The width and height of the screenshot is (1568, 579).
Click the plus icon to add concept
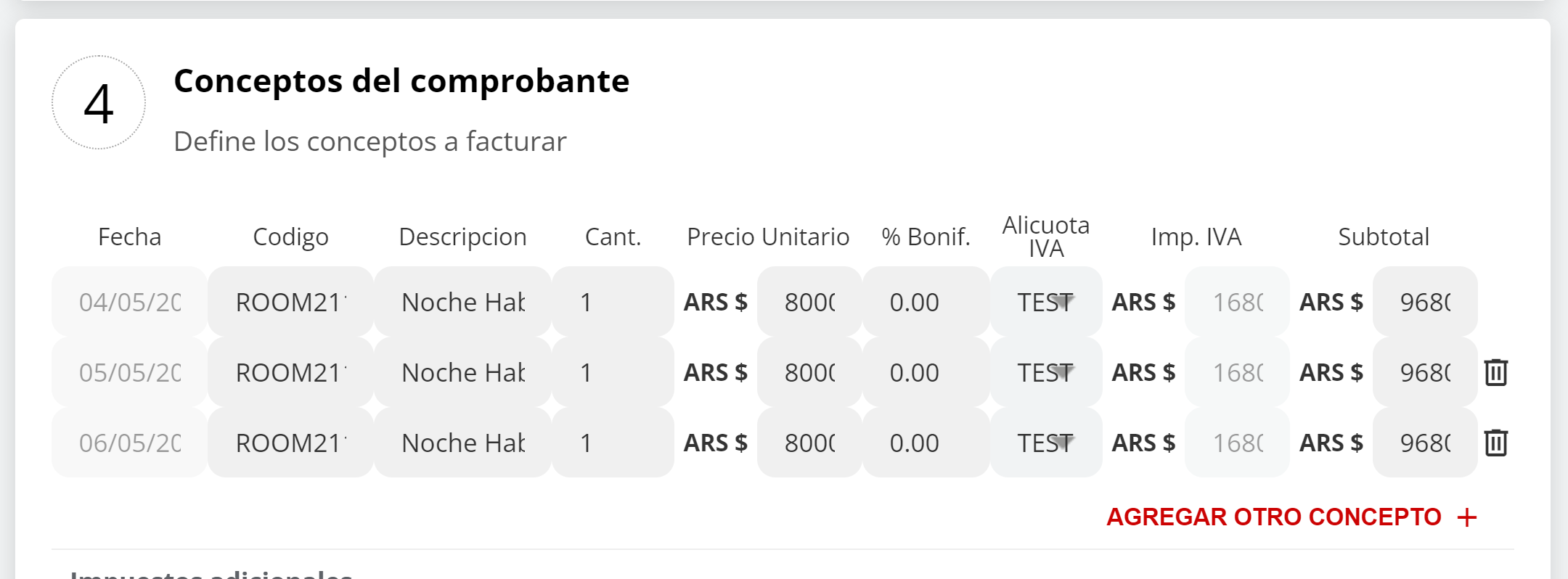pos(1467,517)
